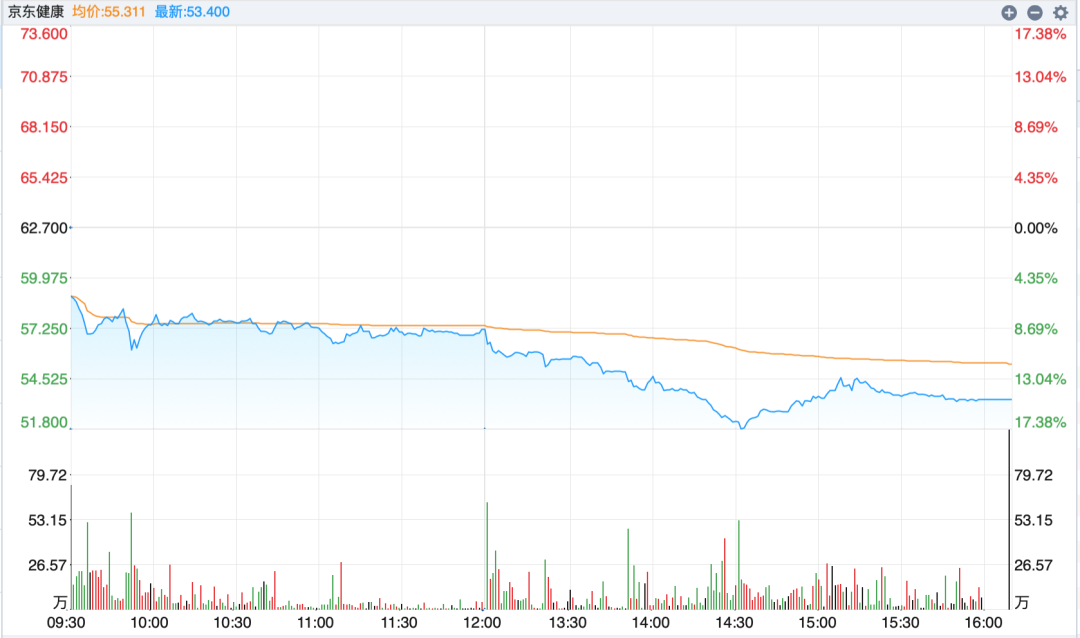
Task: Click the 10:00 time axis label
Action: (149, 623)
